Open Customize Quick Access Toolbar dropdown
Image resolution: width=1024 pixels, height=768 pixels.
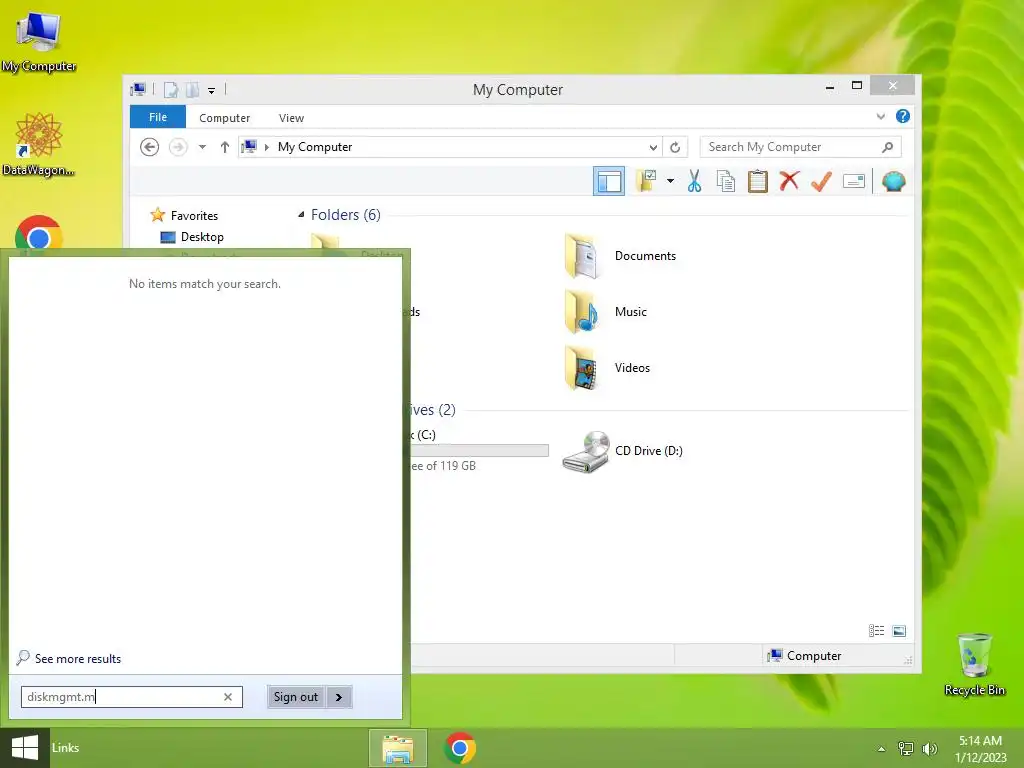(x=212, y=90)
